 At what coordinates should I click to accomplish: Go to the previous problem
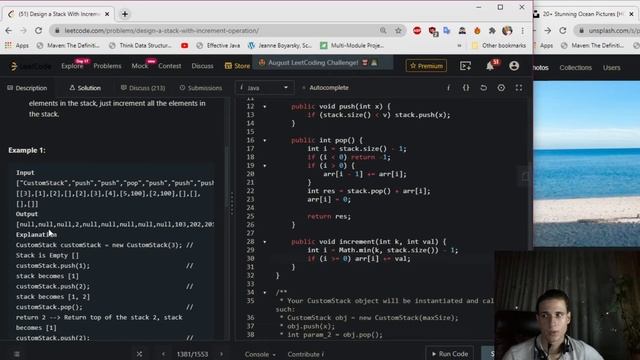pyautogui.click(x=163, y=354)
